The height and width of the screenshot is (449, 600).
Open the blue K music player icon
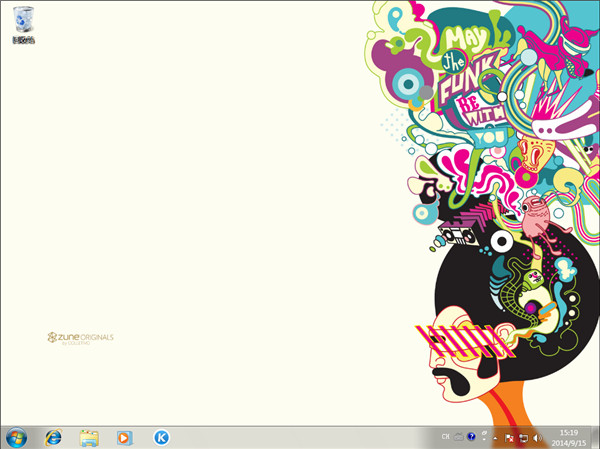pyautogui.click(x=161, y=437)
